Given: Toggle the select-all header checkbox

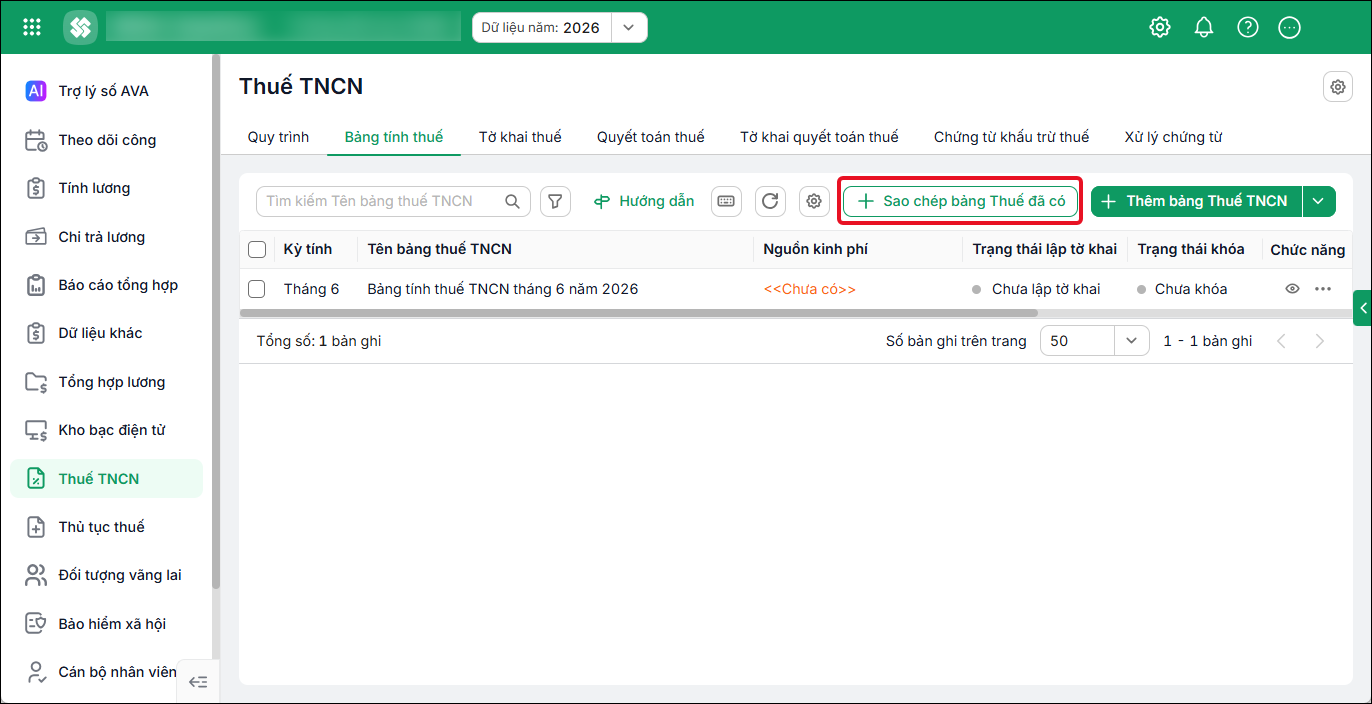Looking at the screenshot, I should [x=257, y=249].
